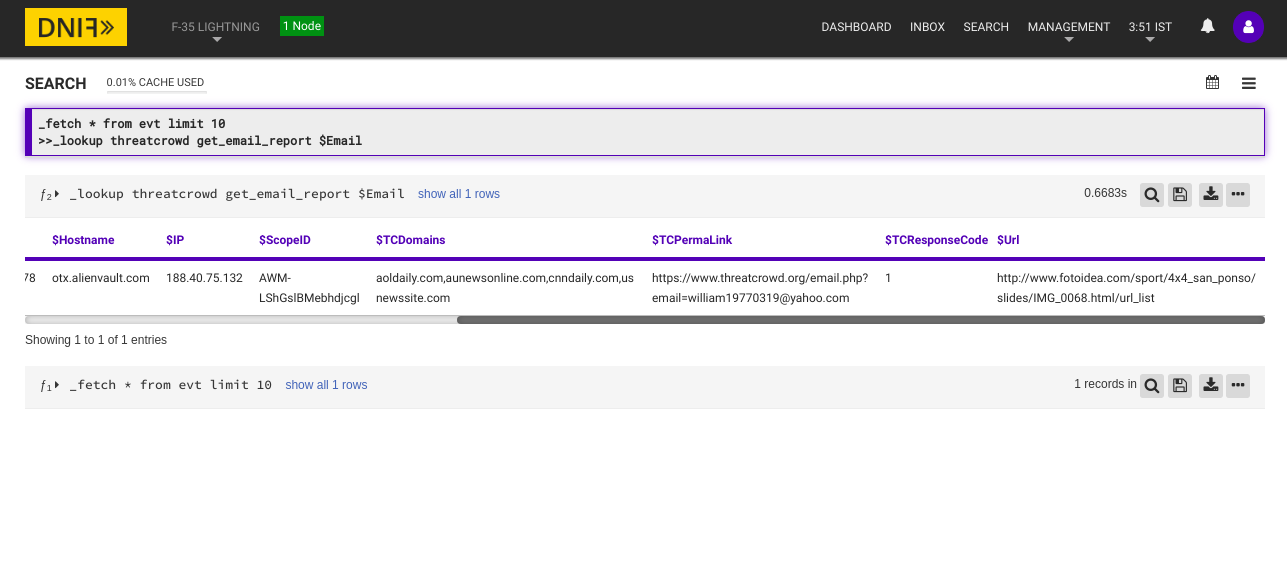Click the 1 Node status badge
The image size is (1287, 567).
coord(302,26)
